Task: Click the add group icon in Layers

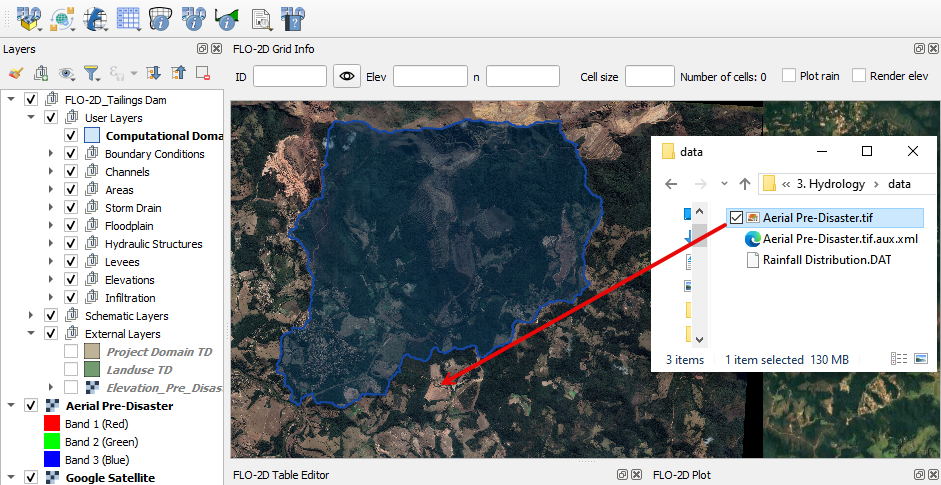Action: point(41,73)
